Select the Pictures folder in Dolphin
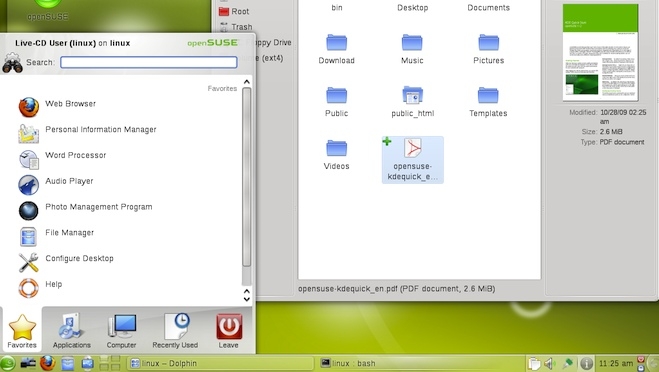Image resolution: width=659 pixels, height=372 pixels. click(488, 49)
